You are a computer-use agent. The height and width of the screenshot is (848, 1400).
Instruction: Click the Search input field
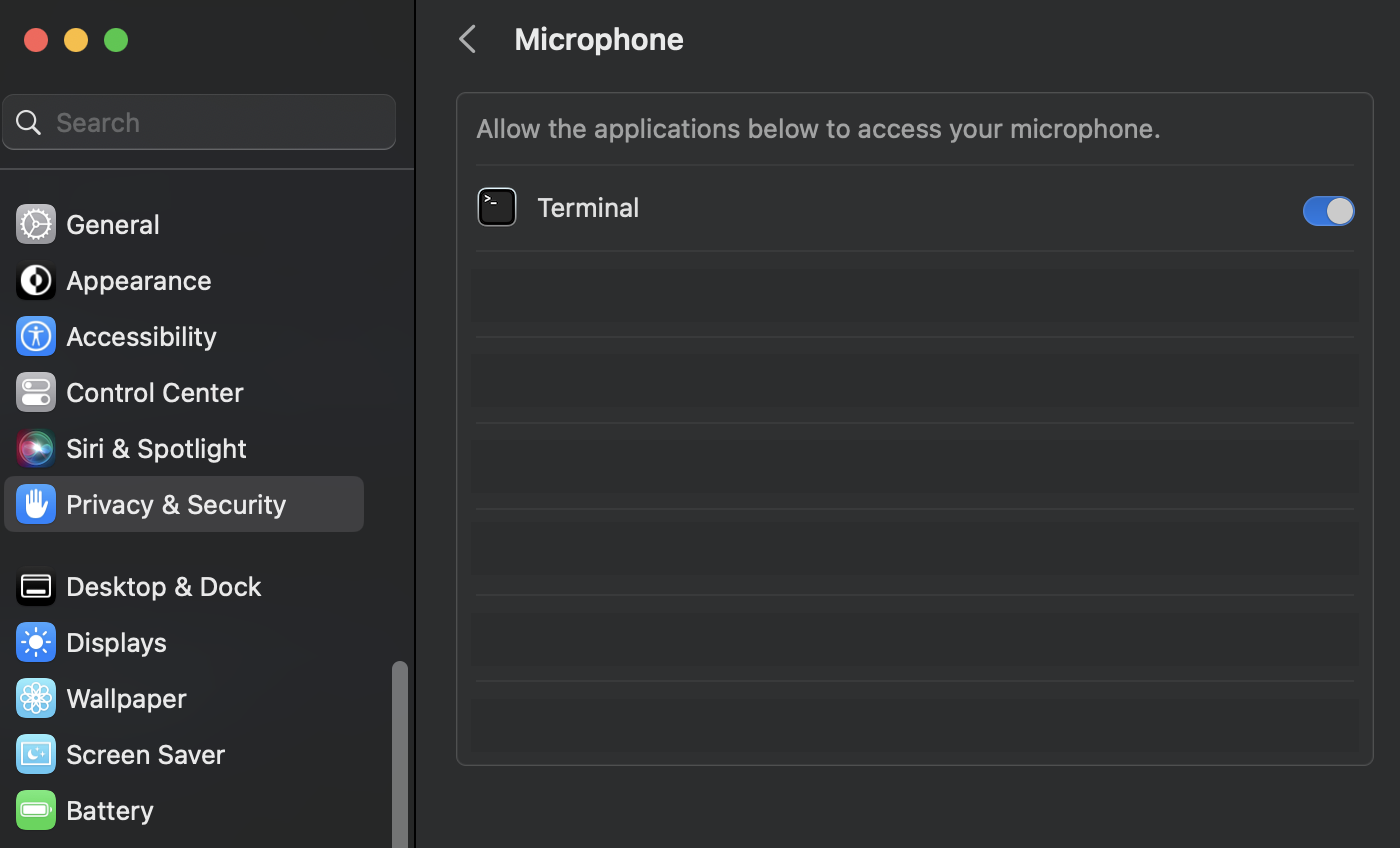click(x=199, y=122)
